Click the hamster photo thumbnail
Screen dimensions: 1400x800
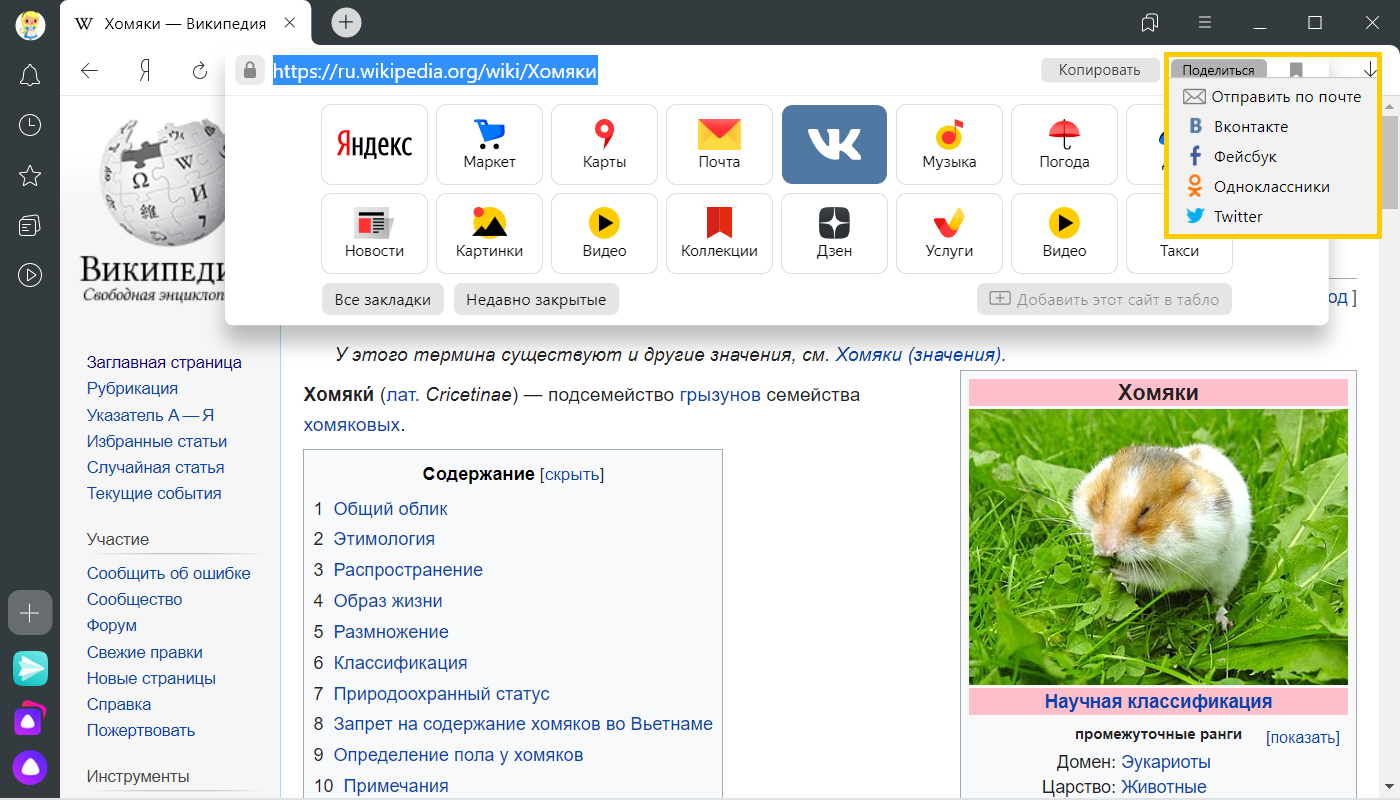pyautogui.click(x=1158, y=546)
